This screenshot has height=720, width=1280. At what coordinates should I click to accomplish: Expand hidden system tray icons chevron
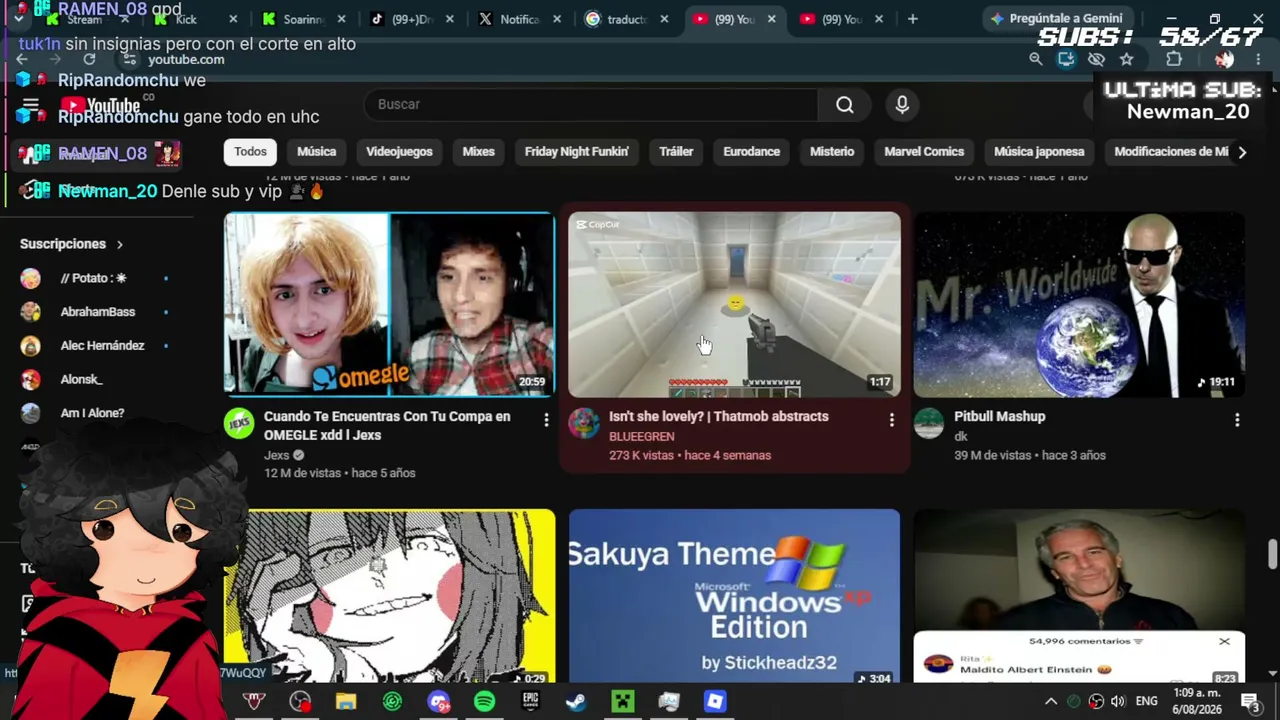[1051, 702]
